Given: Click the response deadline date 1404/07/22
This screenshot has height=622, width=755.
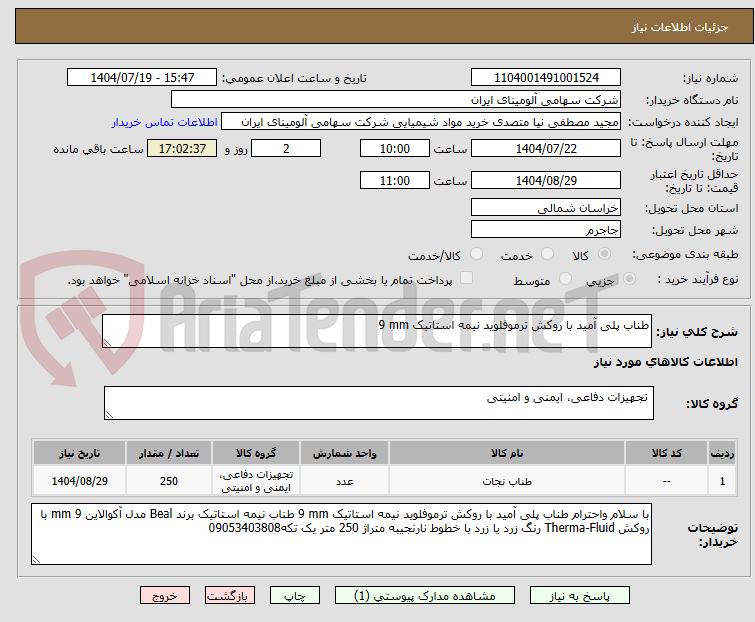Looking at the screenshot, I should point(546,148).
